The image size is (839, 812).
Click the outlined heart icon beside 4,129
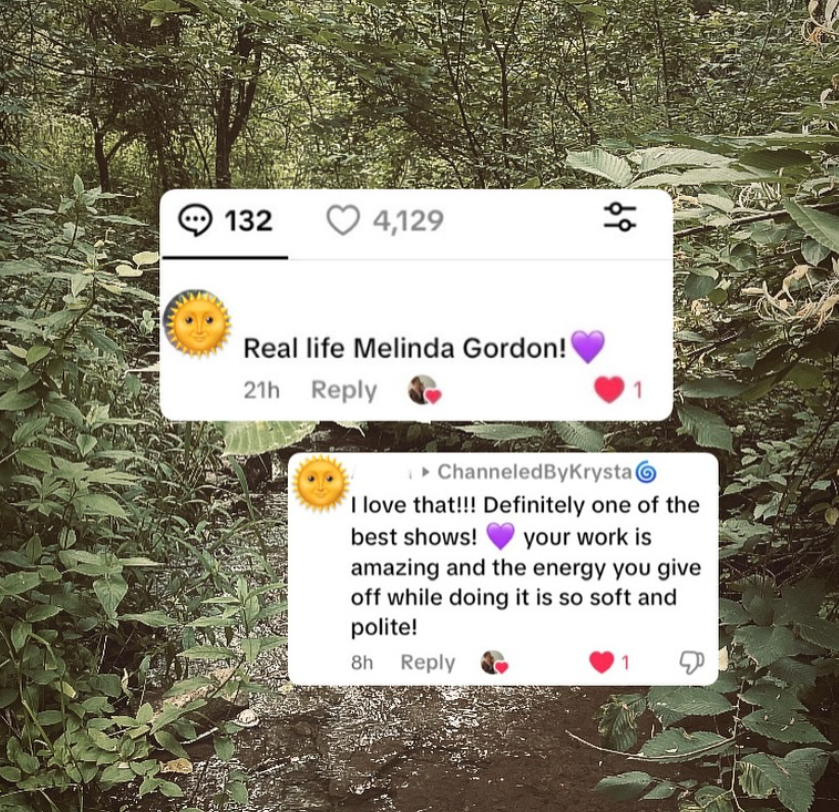coord(342,220)
